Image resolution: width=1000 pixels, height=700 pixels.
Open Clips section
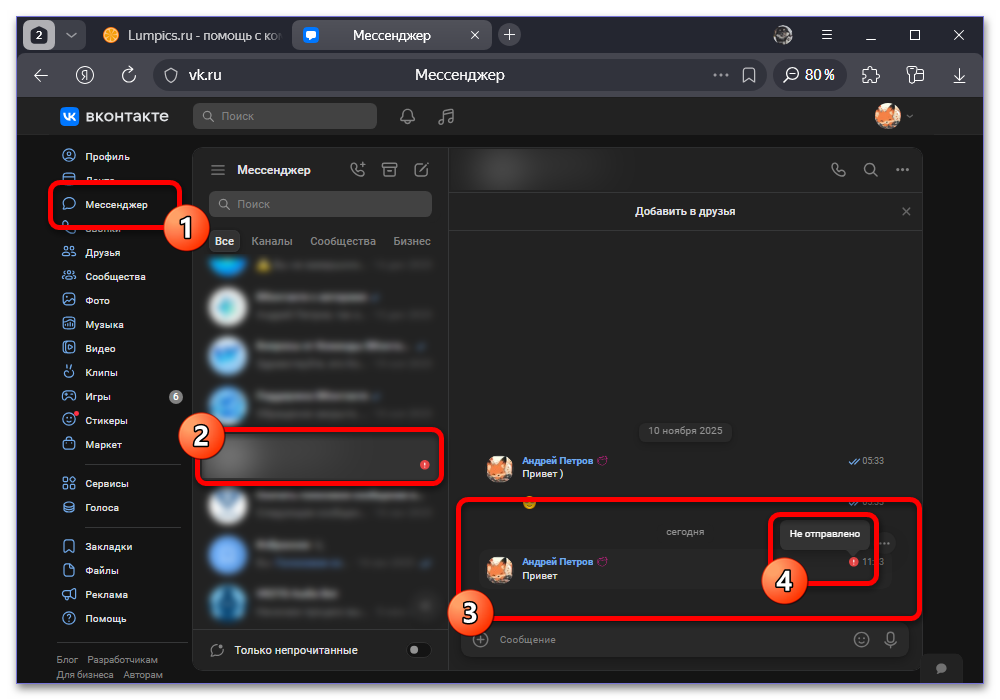coord(89,372)
